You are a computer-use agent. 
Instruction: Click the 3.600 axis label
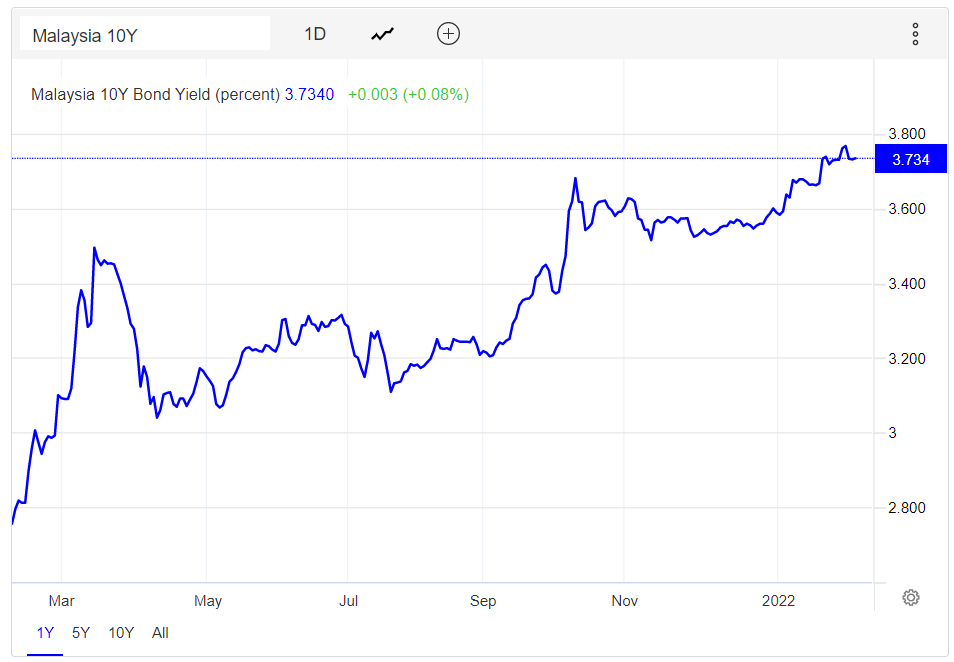click(907, 209)
